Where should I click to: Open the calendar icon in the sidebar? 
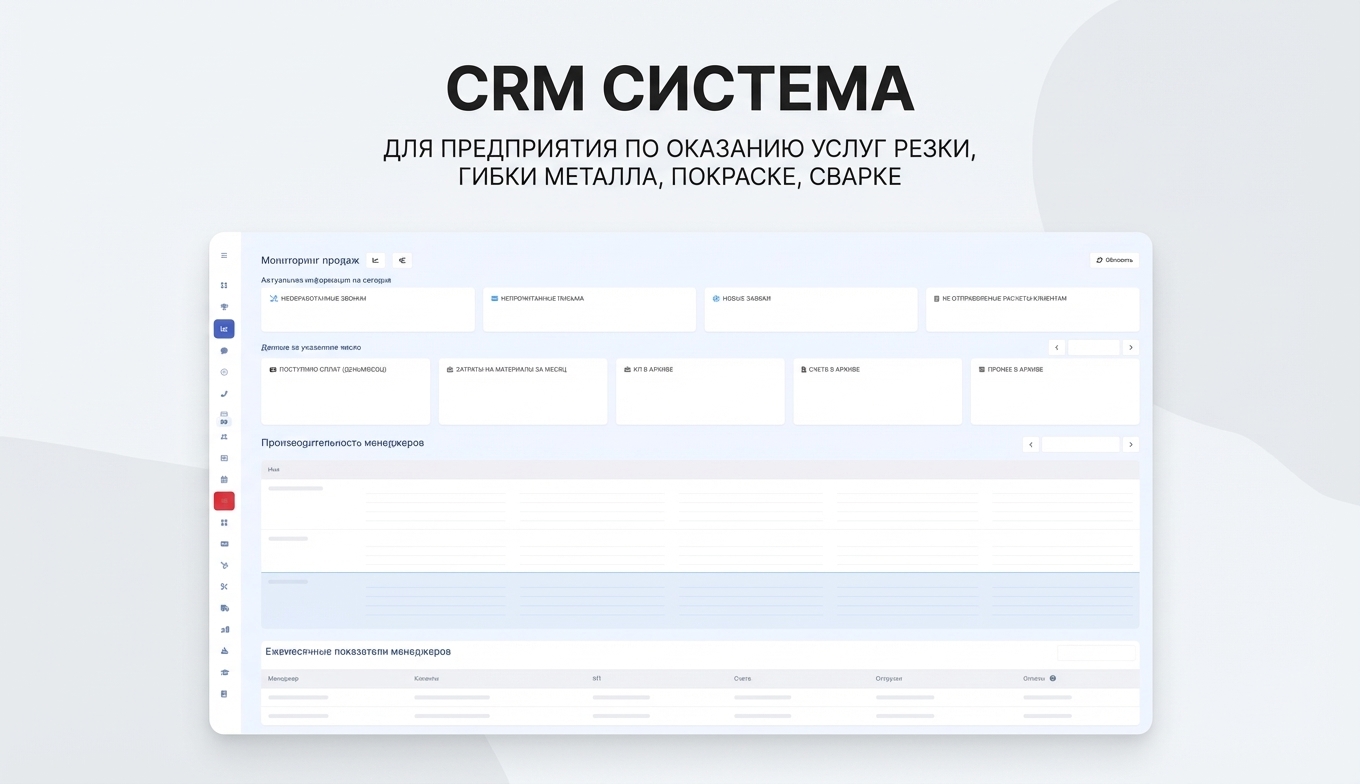(x=224, y=479)
